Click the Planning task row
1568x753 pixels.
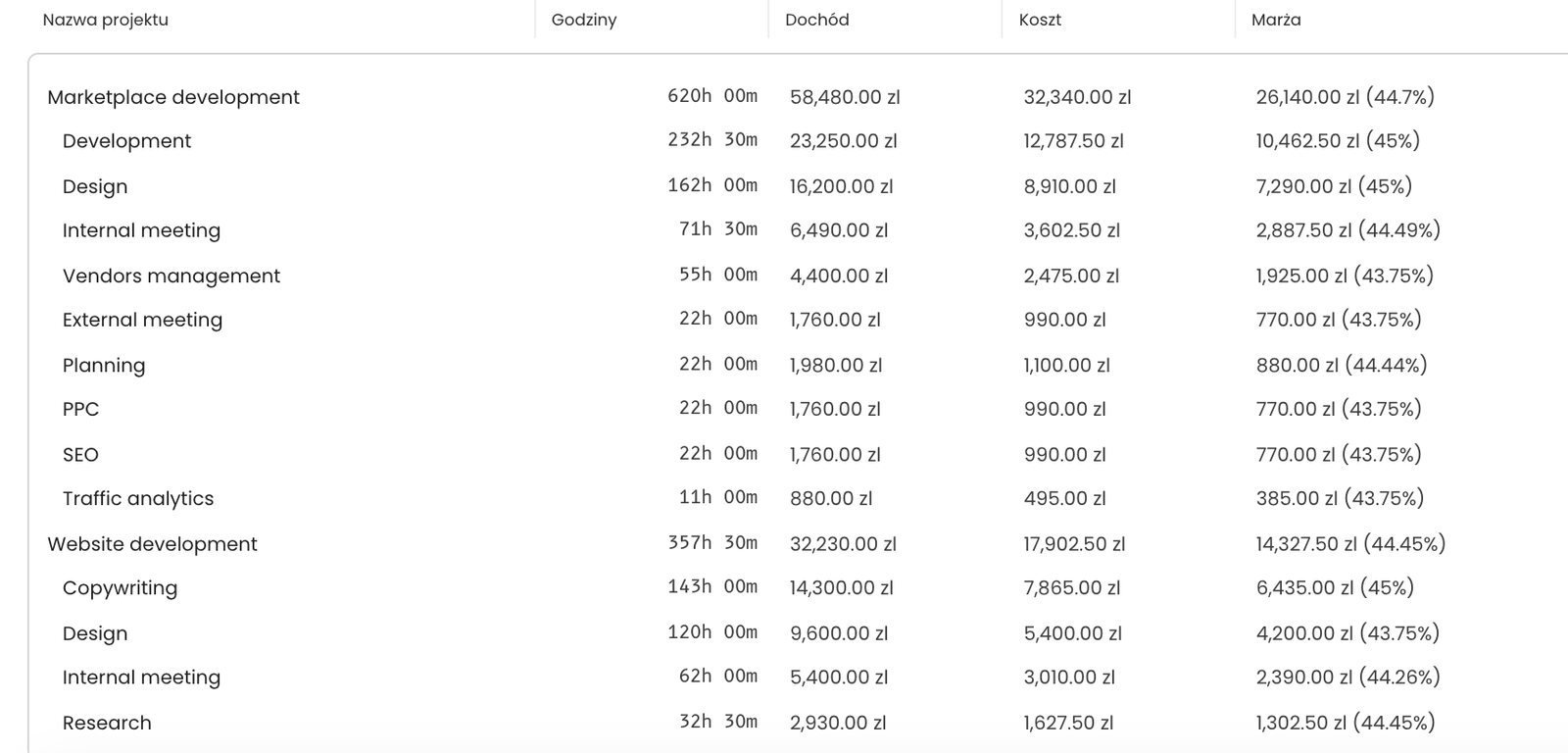point(104,365)
